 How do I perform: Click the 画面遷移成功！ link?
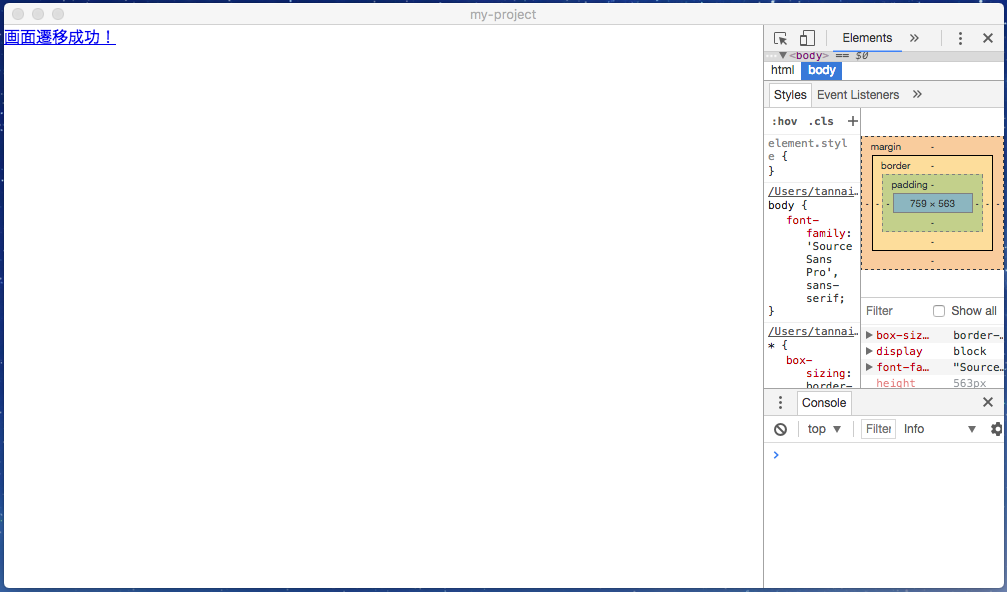click(57, 37)
